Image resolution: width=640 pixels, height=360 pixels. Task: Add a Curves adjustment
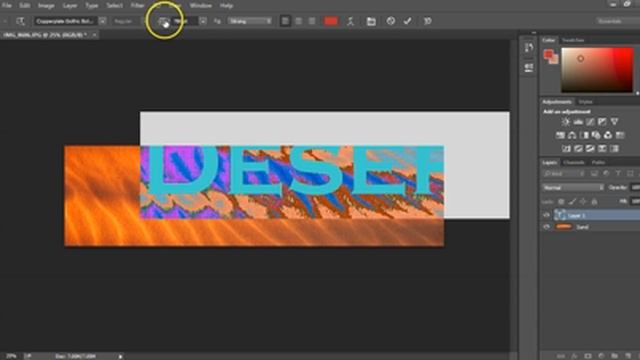(x=590, y=122)
